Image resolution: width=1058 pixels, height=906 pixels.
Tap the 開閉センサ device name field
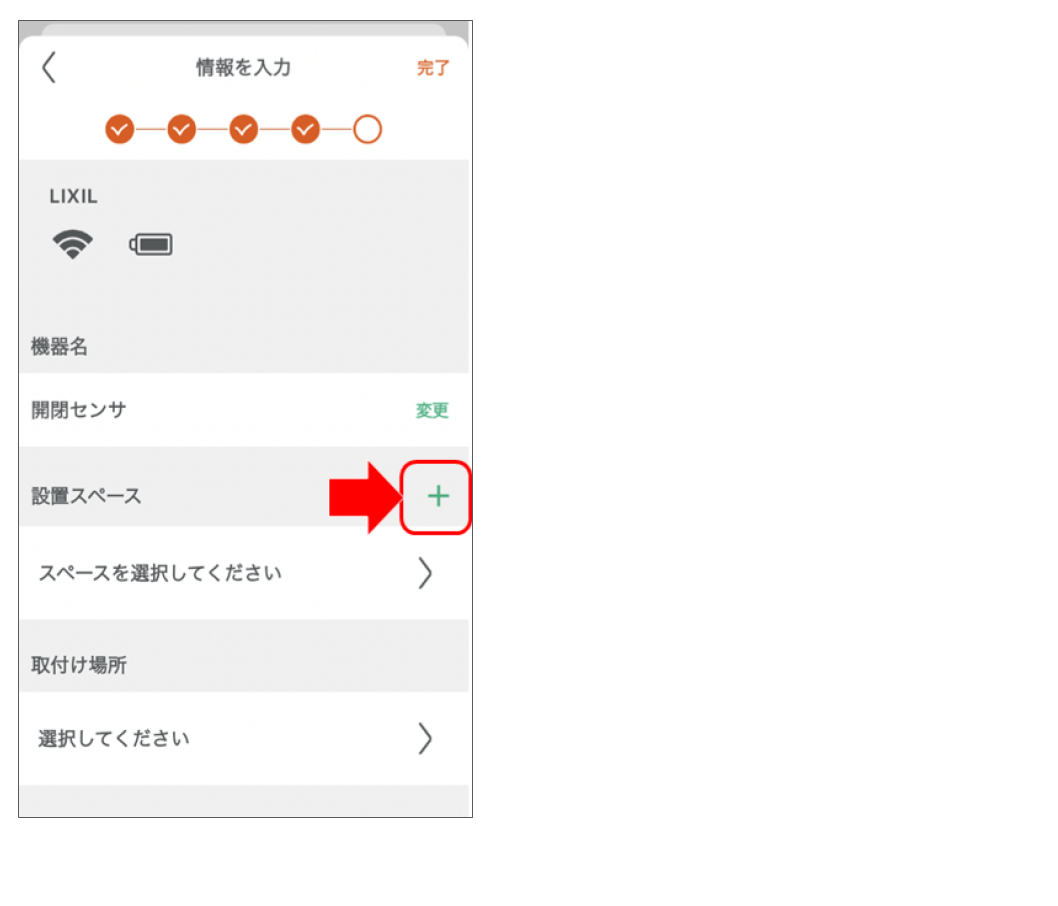pos(244,410)
